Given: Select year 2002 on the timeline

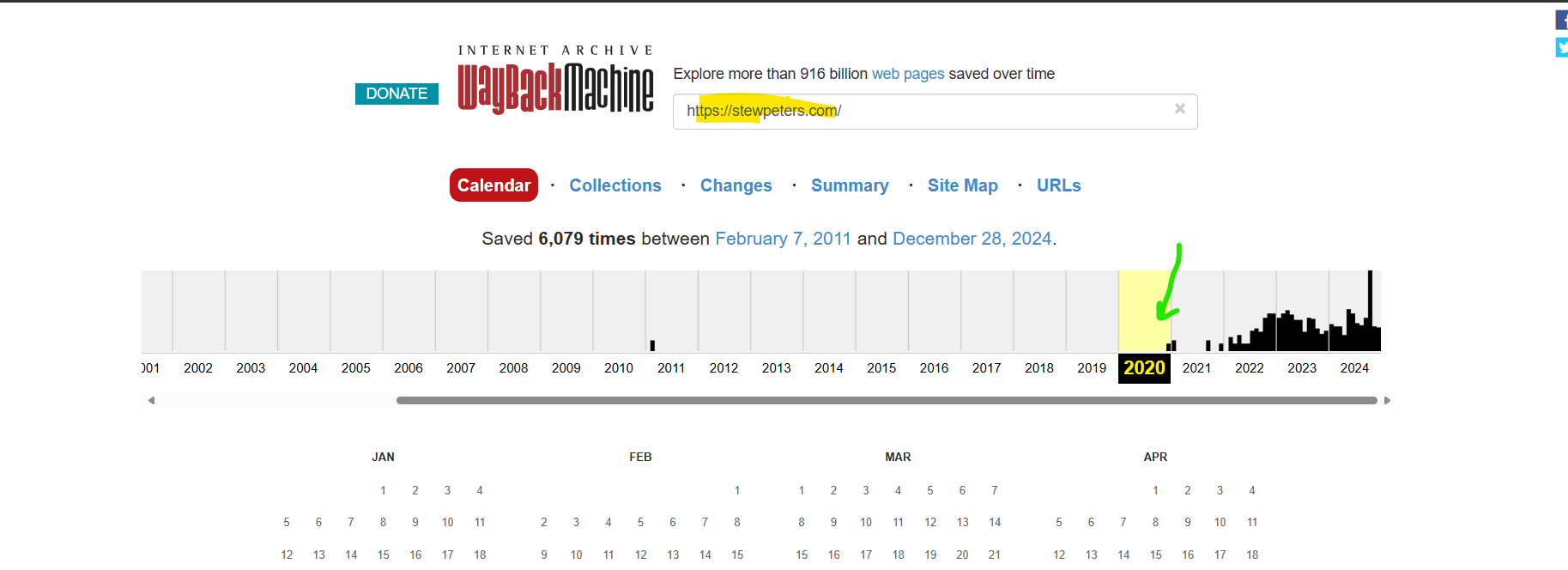Looking at the screenshot, I should [x=198, y=367].
